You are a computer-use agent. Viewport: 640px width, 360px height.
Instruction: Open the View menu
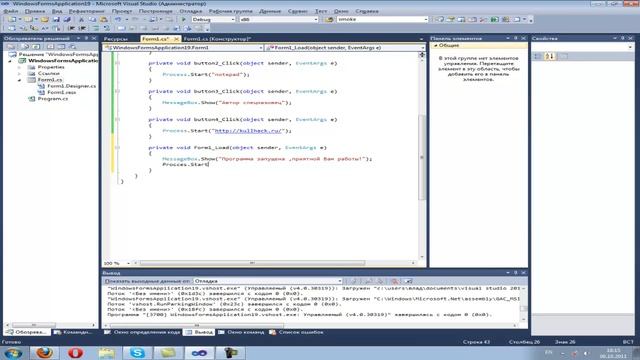point(57,11)
